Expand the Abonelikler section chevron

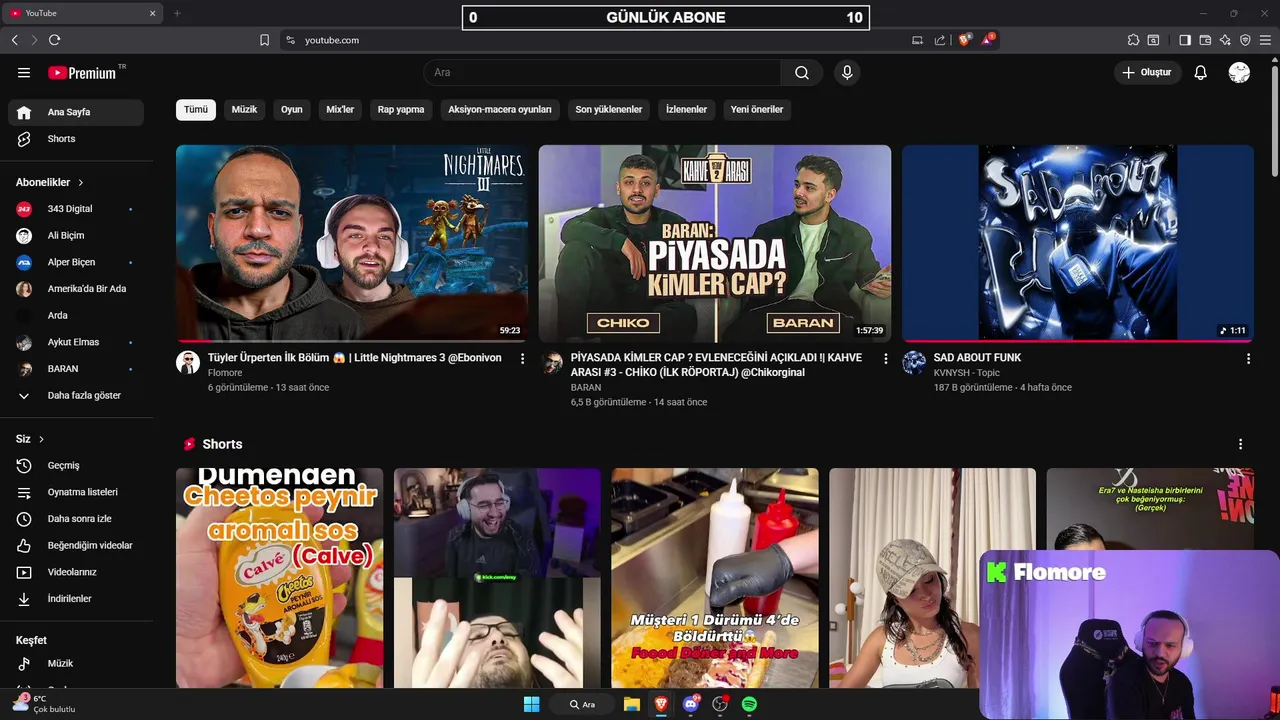pyautogui.click(x=80, y=183)
